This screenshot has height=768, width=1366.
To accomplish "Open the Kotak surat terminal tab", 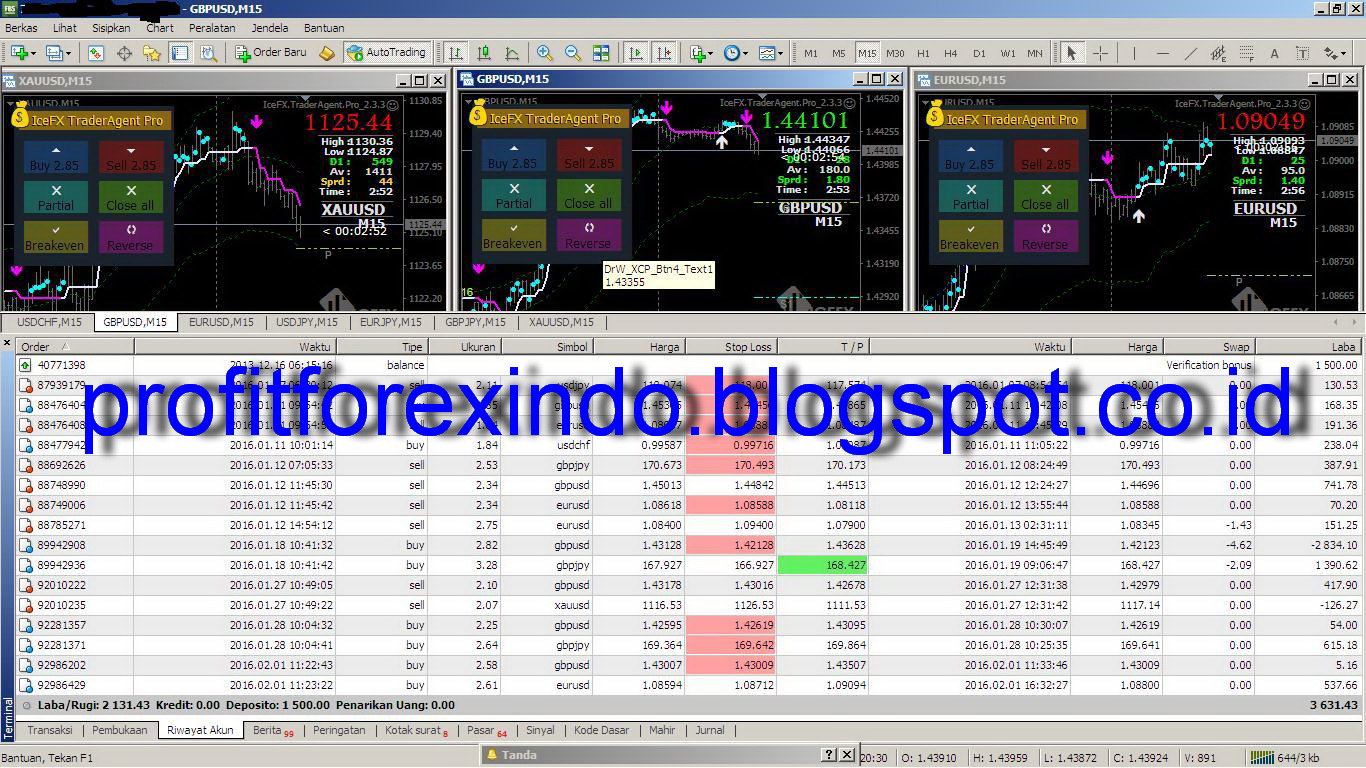I will tap(416, 730).
